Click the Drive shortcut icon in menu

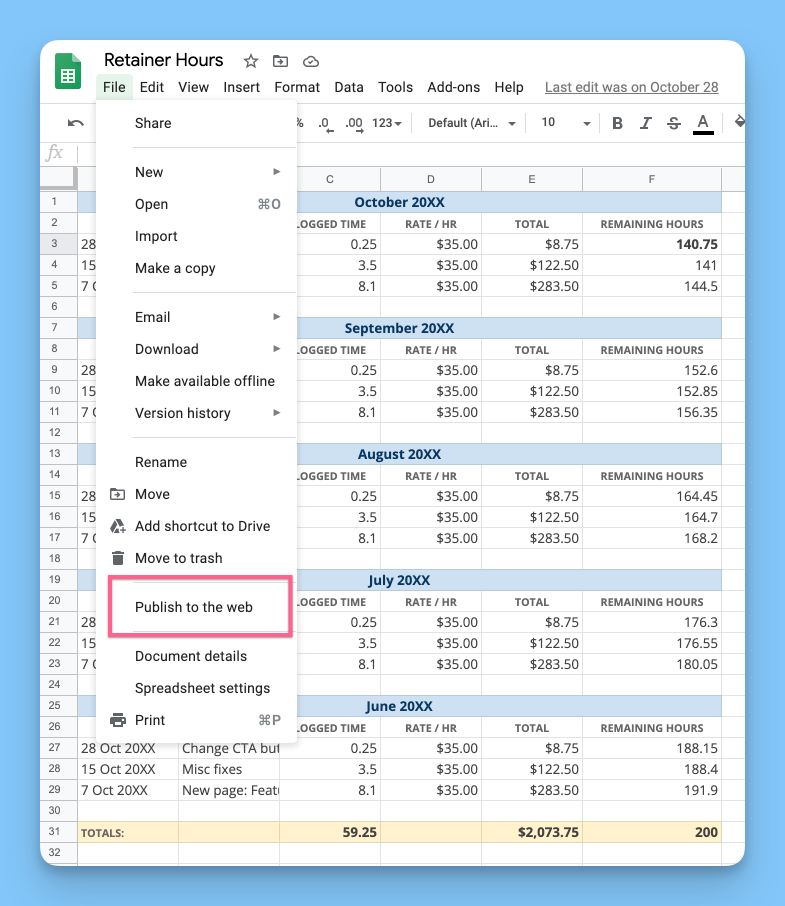[x=118, y=526]
